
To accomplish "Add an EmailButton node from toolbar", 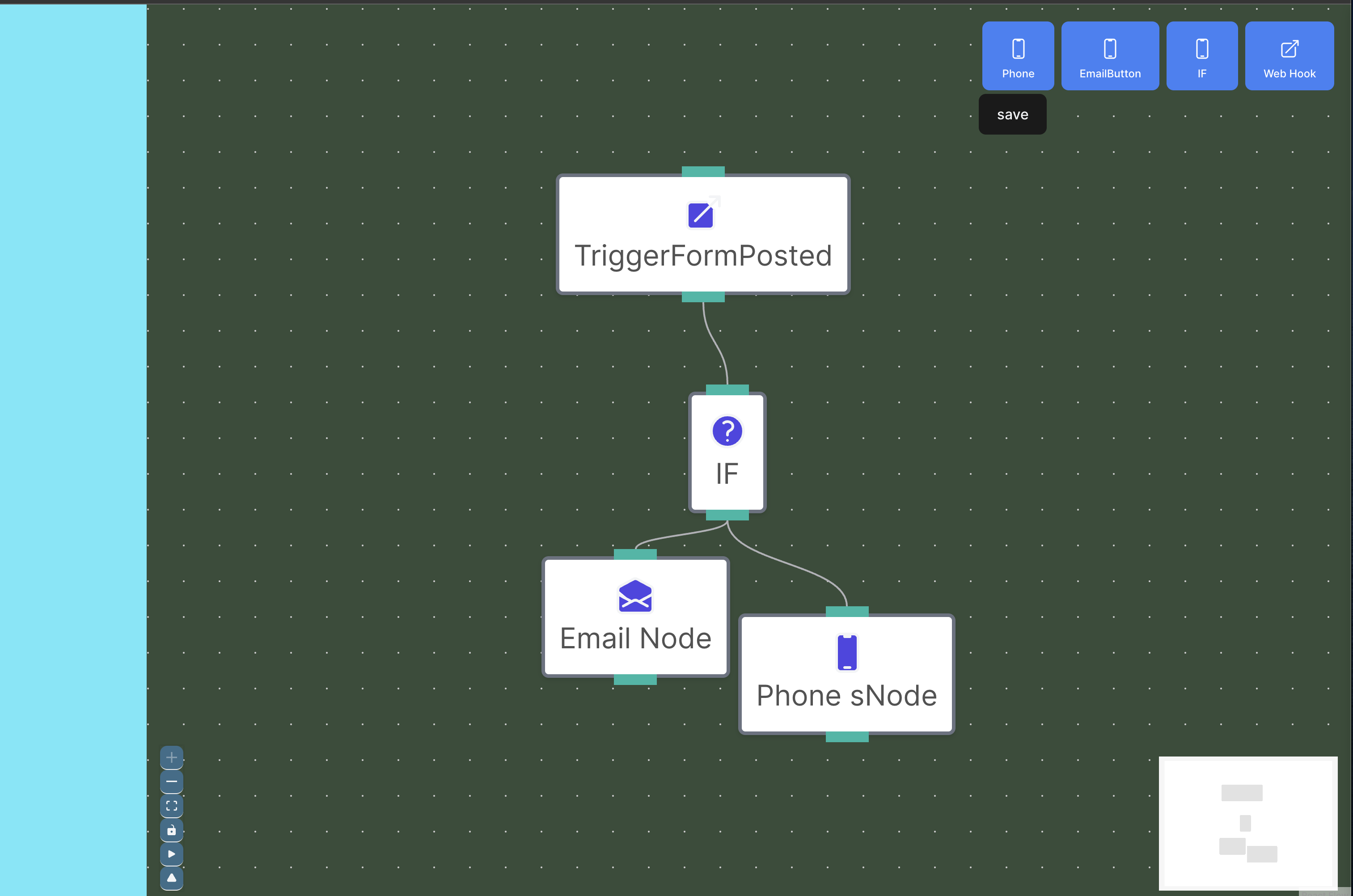I will [x=1110, y=56].
